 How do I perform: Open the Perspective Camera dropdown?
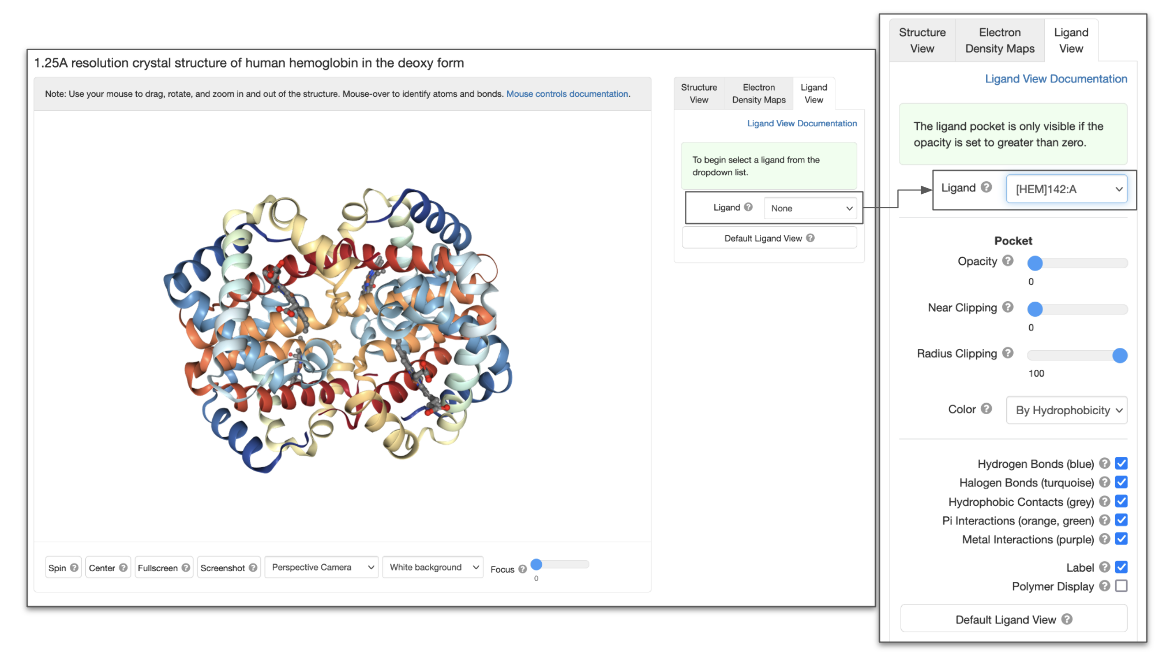coord(322,567)
